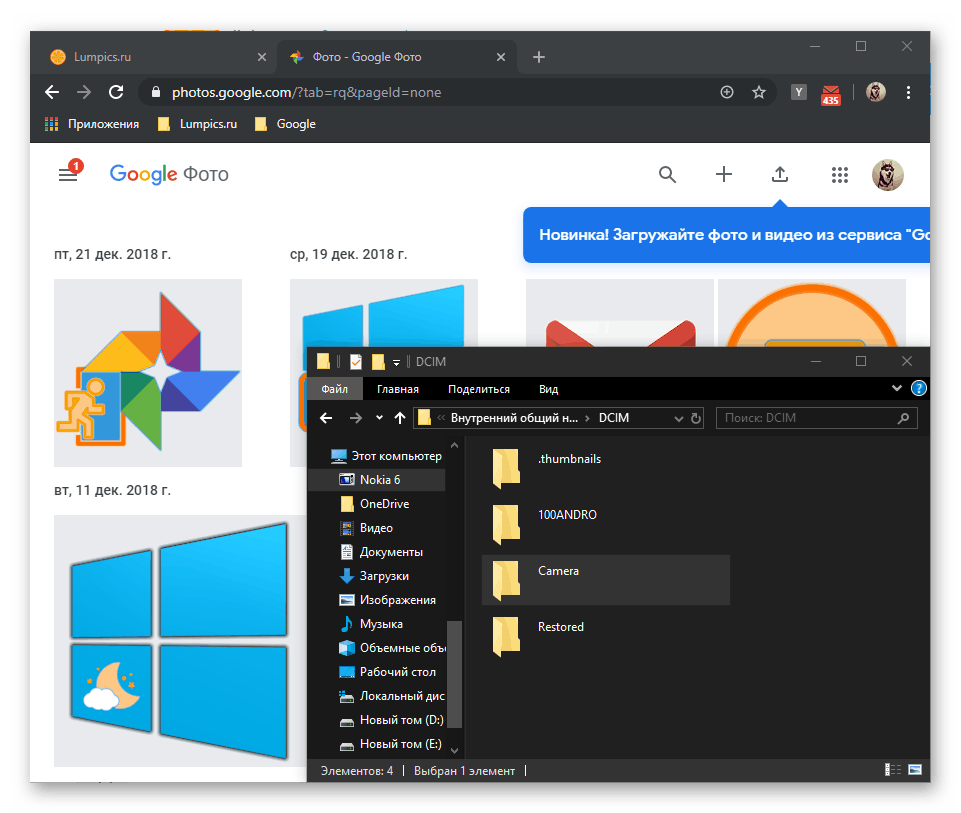Open the Поделиться ribbon tab
This screenshot has width=961, height=813.
click(x=479, y=389)
